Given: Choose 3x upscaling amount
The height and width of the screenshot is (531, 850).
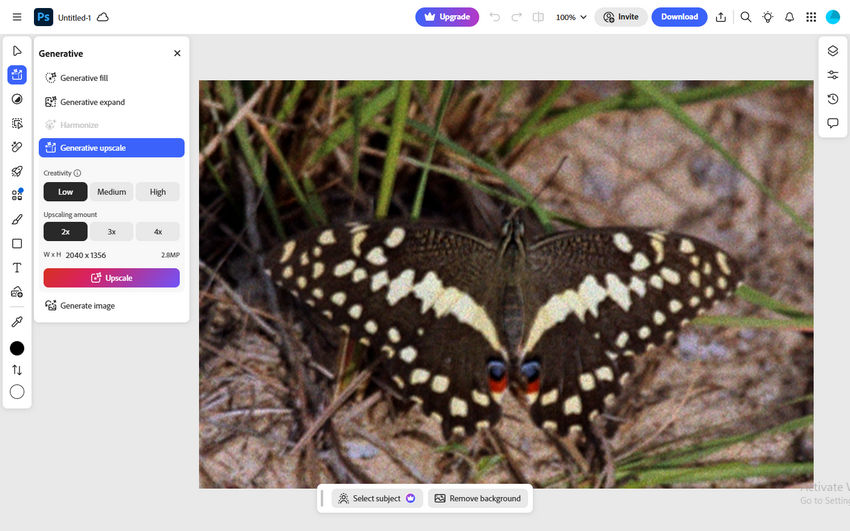Looking at the screenshot, I should coord(112,231).
